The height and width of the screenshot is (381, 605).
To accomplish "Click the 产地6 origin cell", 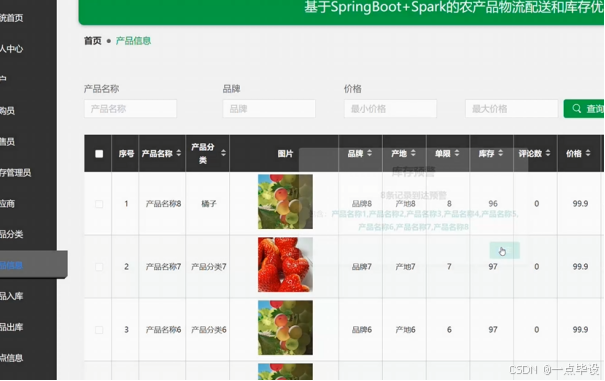I will tap(405, 330).
